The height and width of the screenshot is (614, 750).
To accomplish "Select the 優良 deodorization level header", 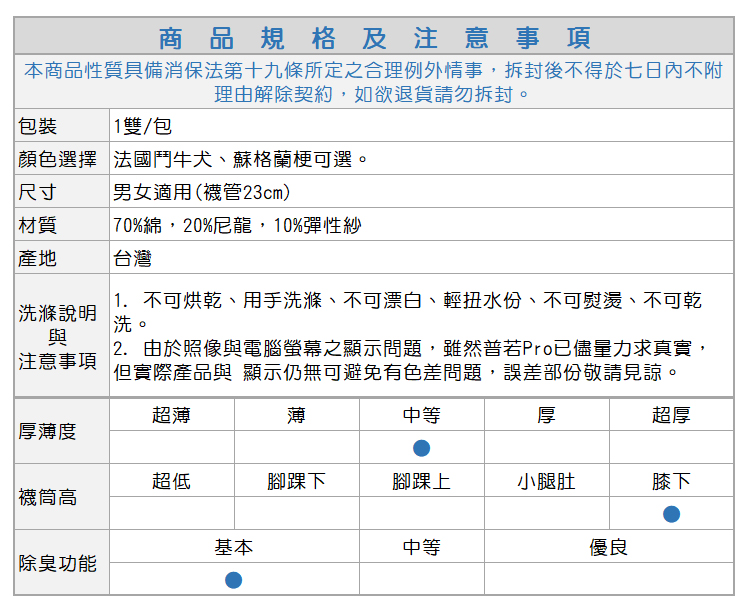I will coord(608,547).
